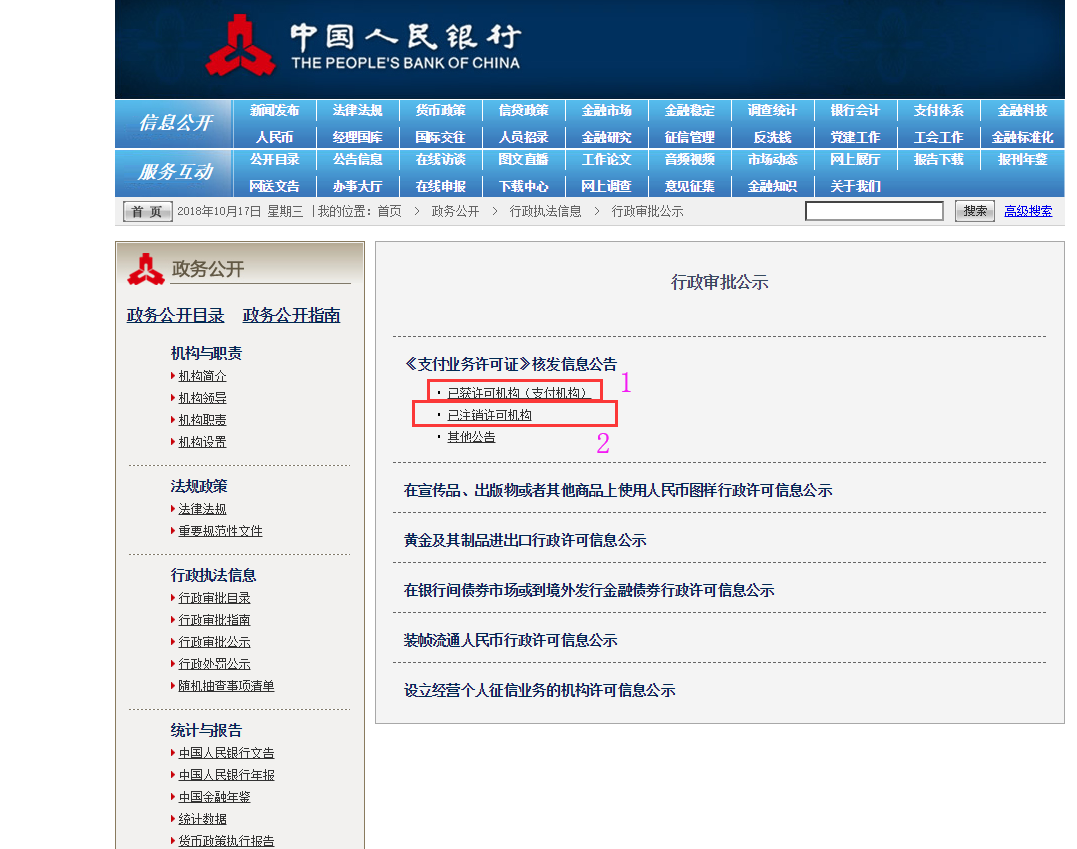
Task: Open the 政务公开目录 link
Action: click(175, 315)
